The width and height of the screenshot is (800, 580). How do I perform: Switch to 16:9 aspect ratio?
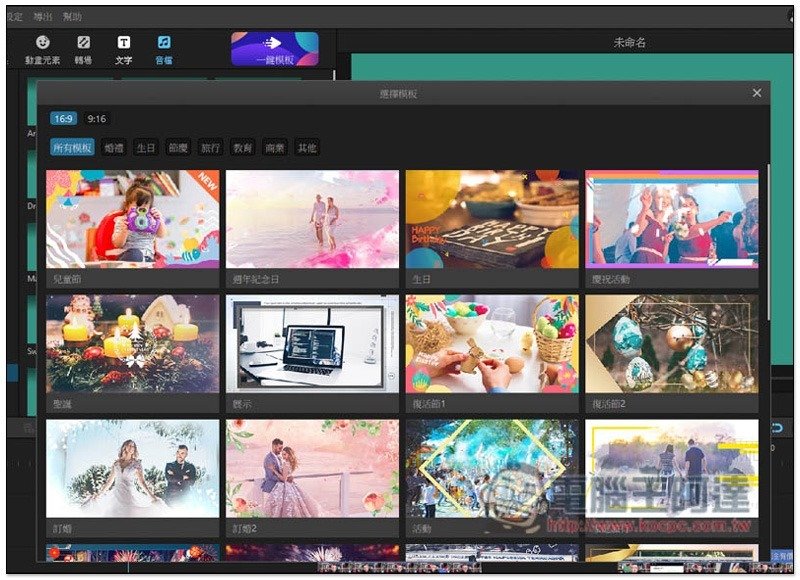[64, 119]
